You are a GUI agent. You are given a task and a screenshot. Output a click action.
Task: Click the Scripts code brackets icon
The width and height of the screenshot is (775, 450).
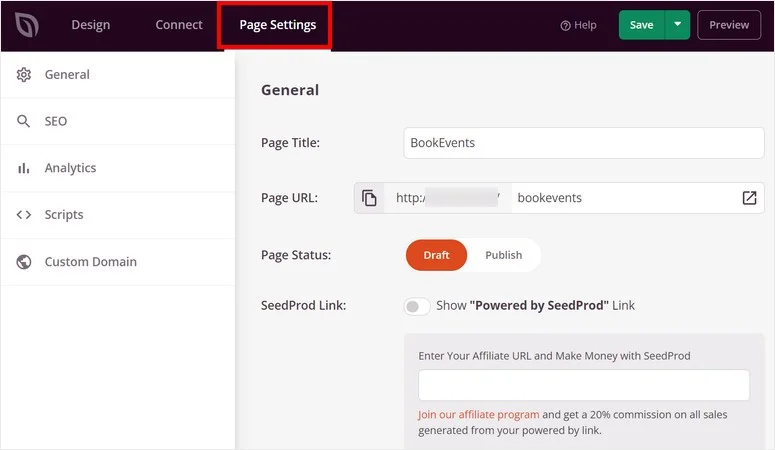tap(24, 215)
